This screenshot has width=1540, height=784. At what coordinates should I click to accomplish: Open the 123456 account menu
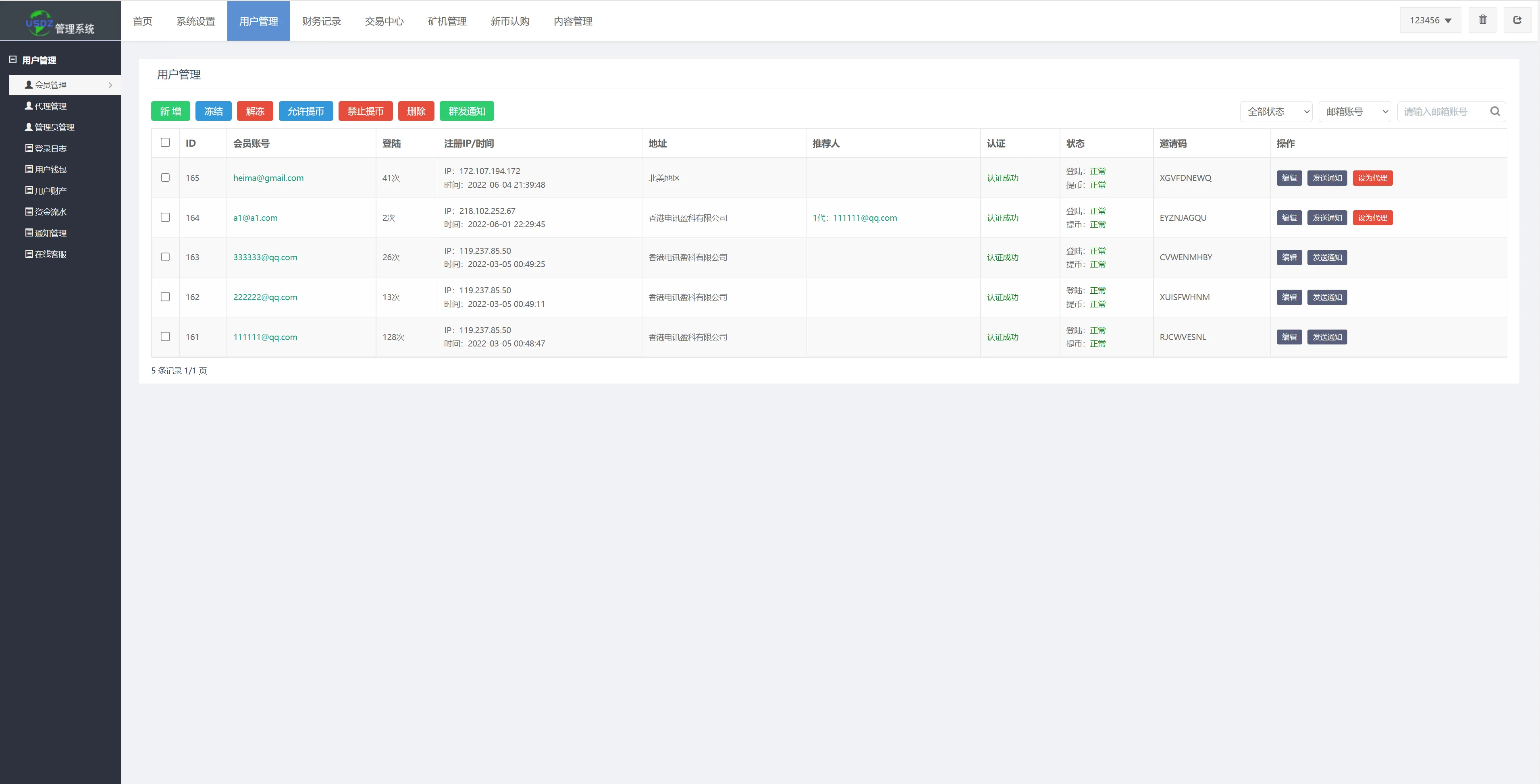click(x=1430, y=20)
